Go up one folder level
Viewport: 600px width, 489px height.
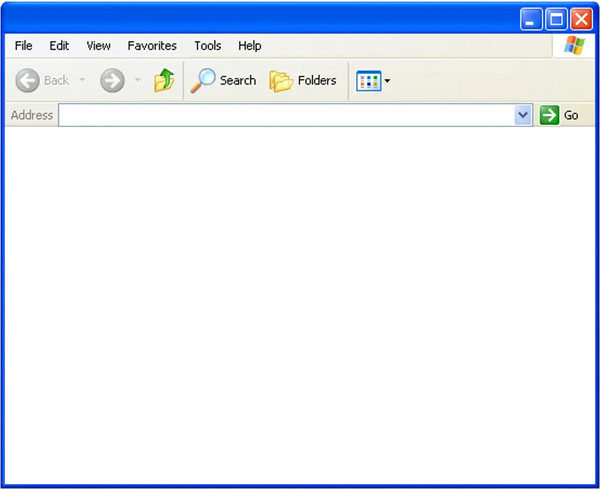click(164, 80)
